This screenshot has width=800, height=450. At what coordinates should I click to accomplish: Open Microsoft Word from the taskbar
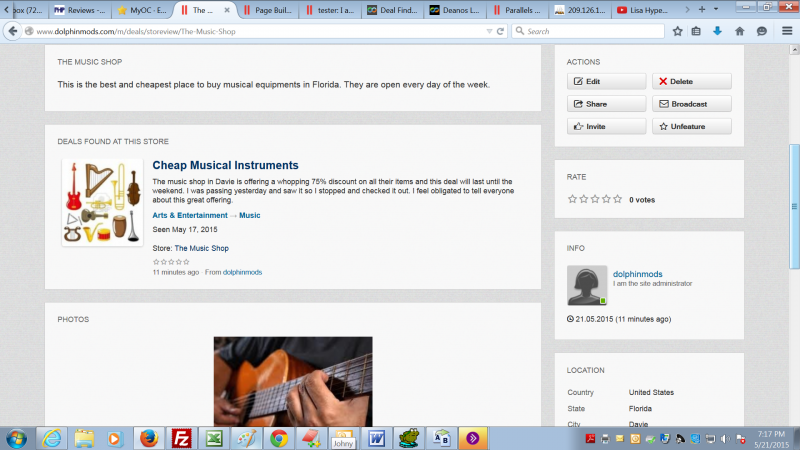coord(377,438)
